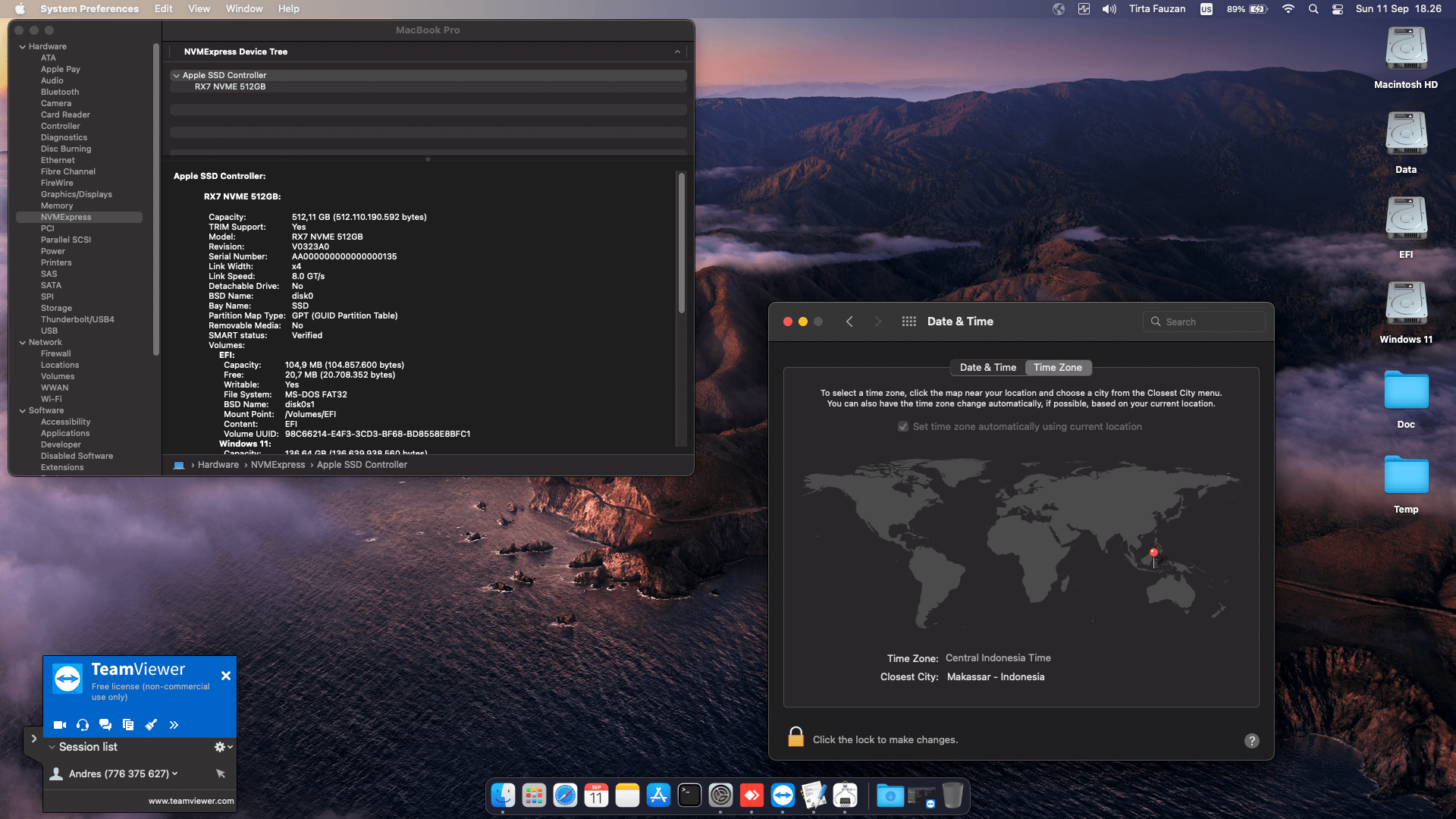Show all preferences grid icon
1456x819 pixels.
point(908,322)
